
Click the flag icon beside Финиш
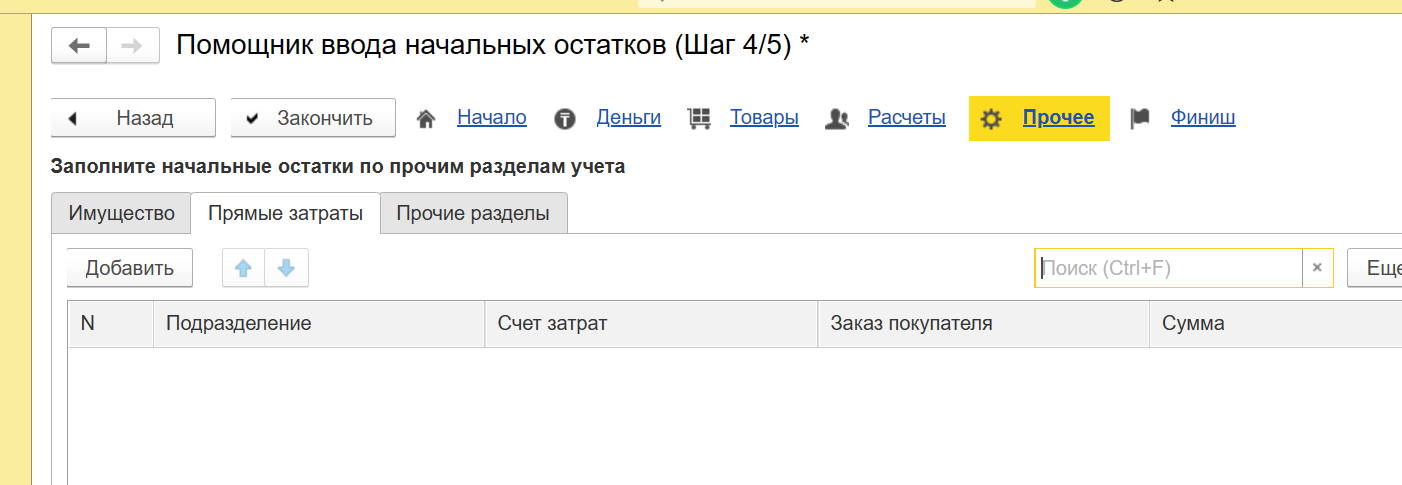[1140, 119]
